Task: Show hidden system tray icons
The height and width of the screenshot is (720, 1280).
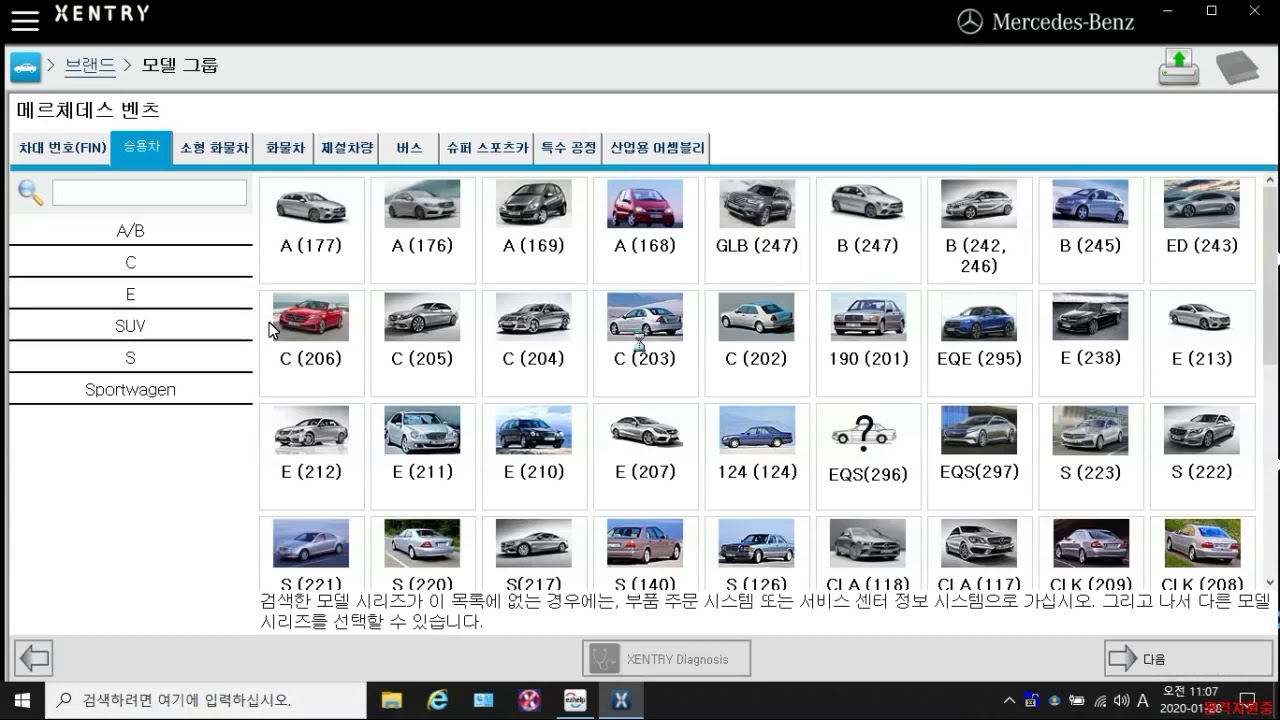Action: pyautogui.click(x=1008, y=701)
